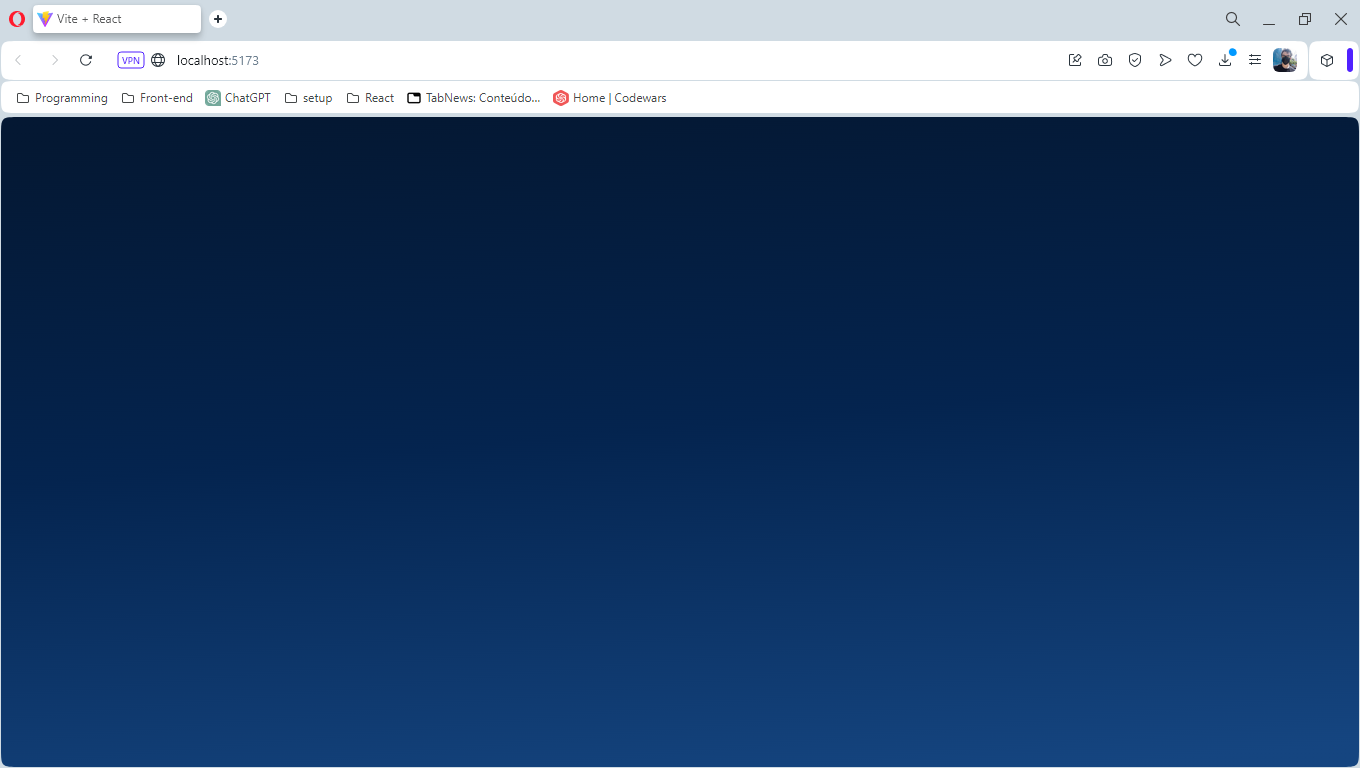Go back to previous page
1360x768 pixels.
coord(18,60)
